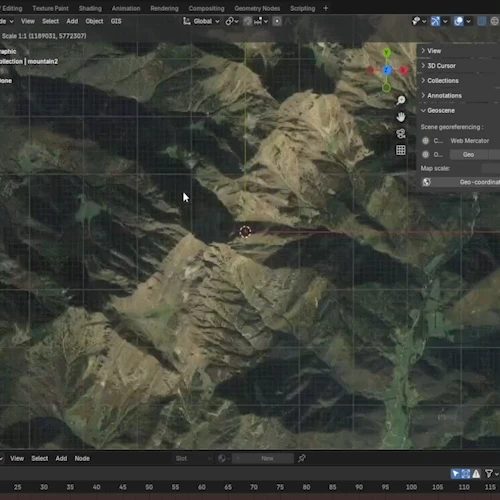Viewport: 500px width, 500px height.
Task: Open the material Slot dropdown
Action: [193, 459]
